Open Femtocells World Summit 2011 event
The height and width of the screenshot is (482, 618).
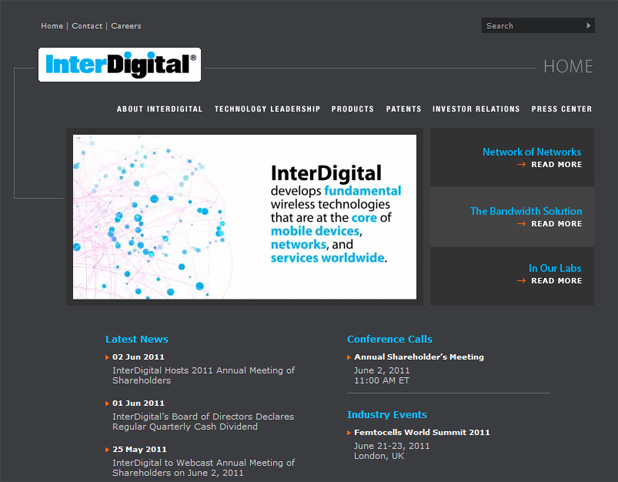[422, 432]
